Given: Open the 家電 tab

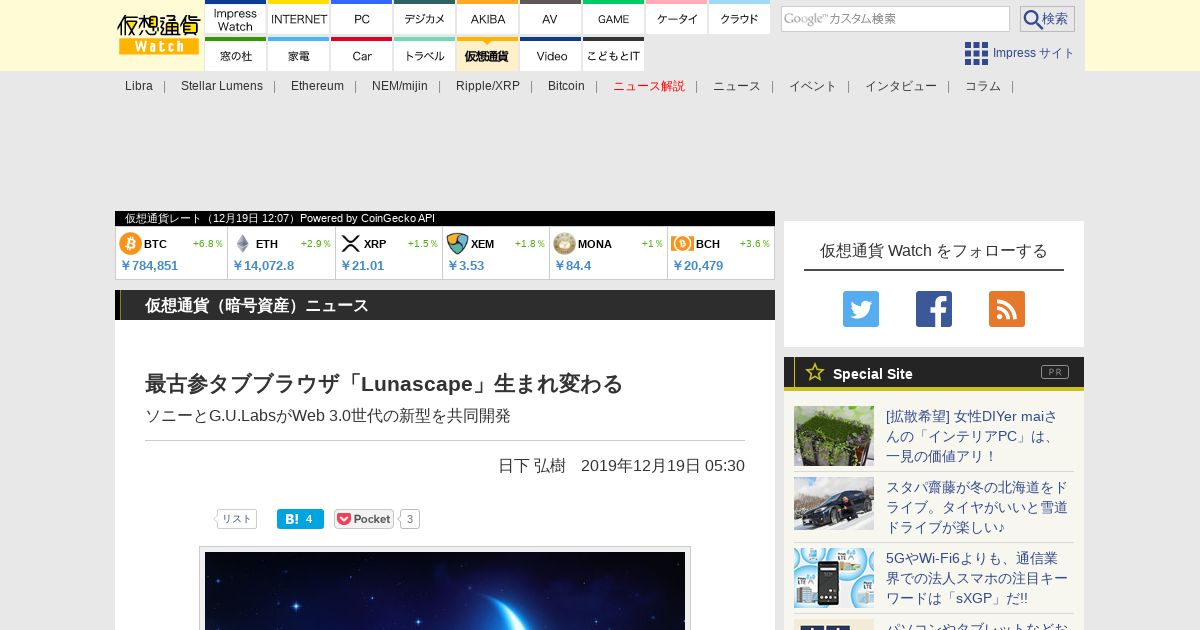Looking at the screenshot, I should coord(299,55).
